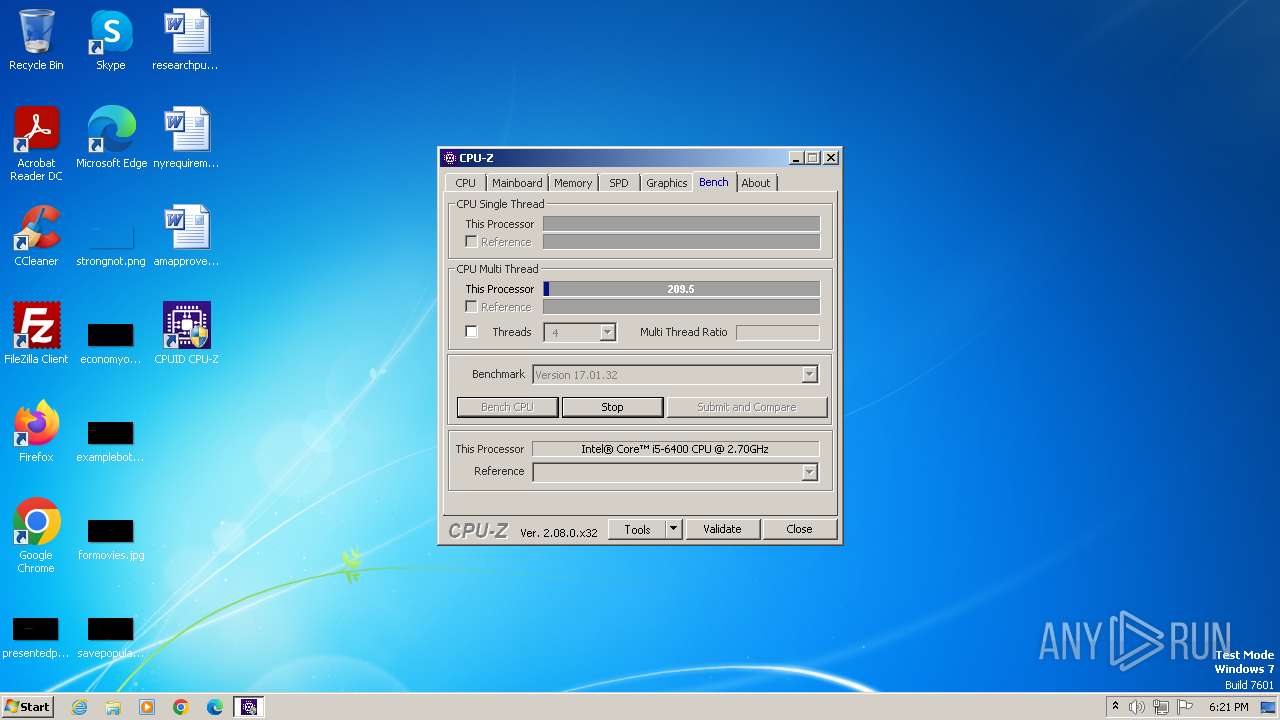
Task: Select the amapprove… Word document
Action: coord(185,236)
